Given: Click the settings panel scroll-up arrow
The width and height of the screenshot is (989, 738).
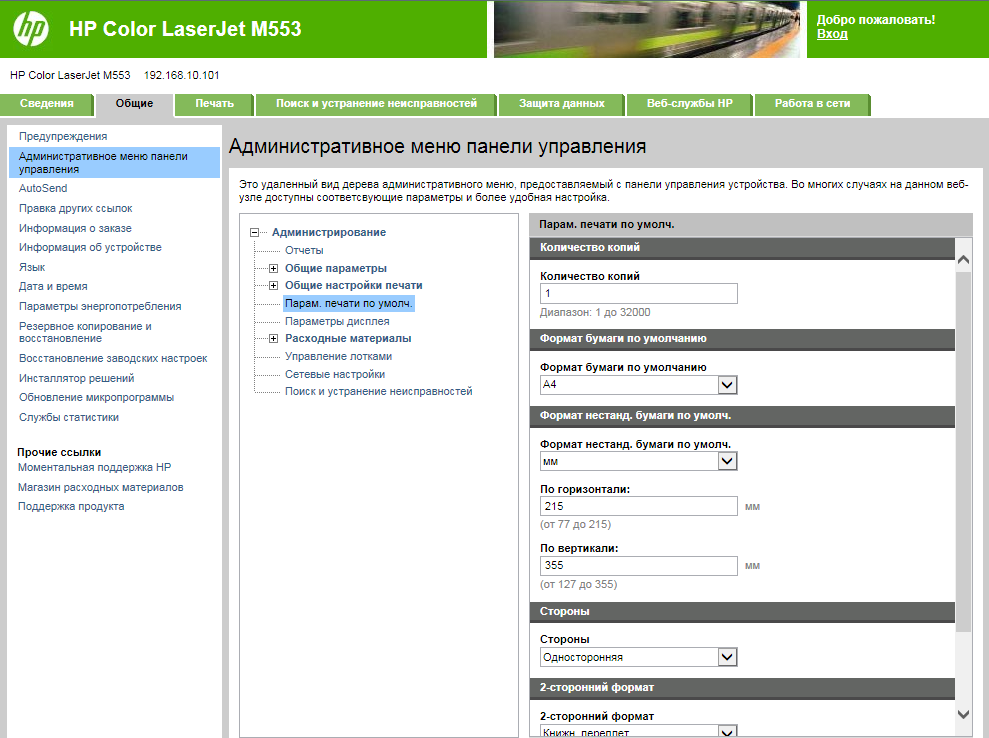Looking at the screenshot, I should [963, 259].
